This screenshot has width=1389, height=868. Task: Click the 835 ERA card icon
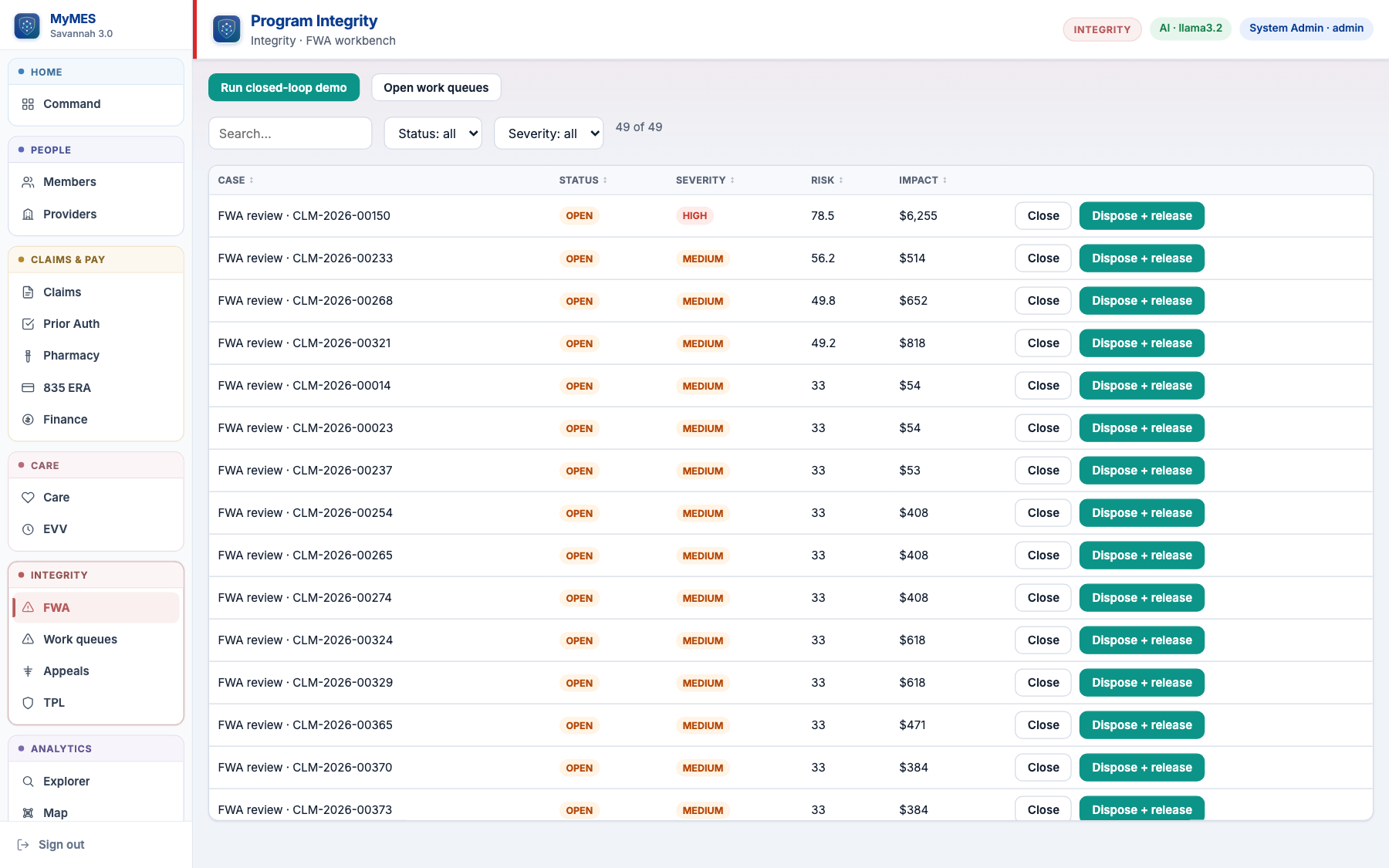click(x=28, y=388)
